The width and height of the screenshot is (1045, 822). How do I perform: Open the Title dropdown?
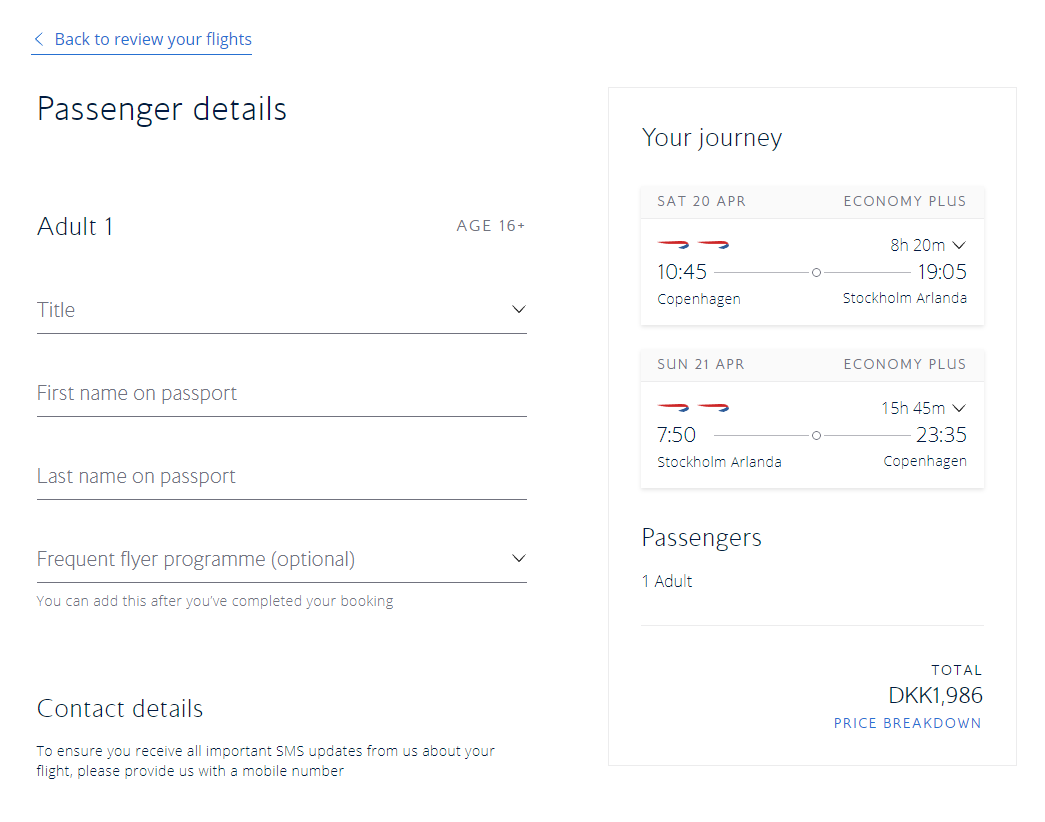tap(281, 310)
